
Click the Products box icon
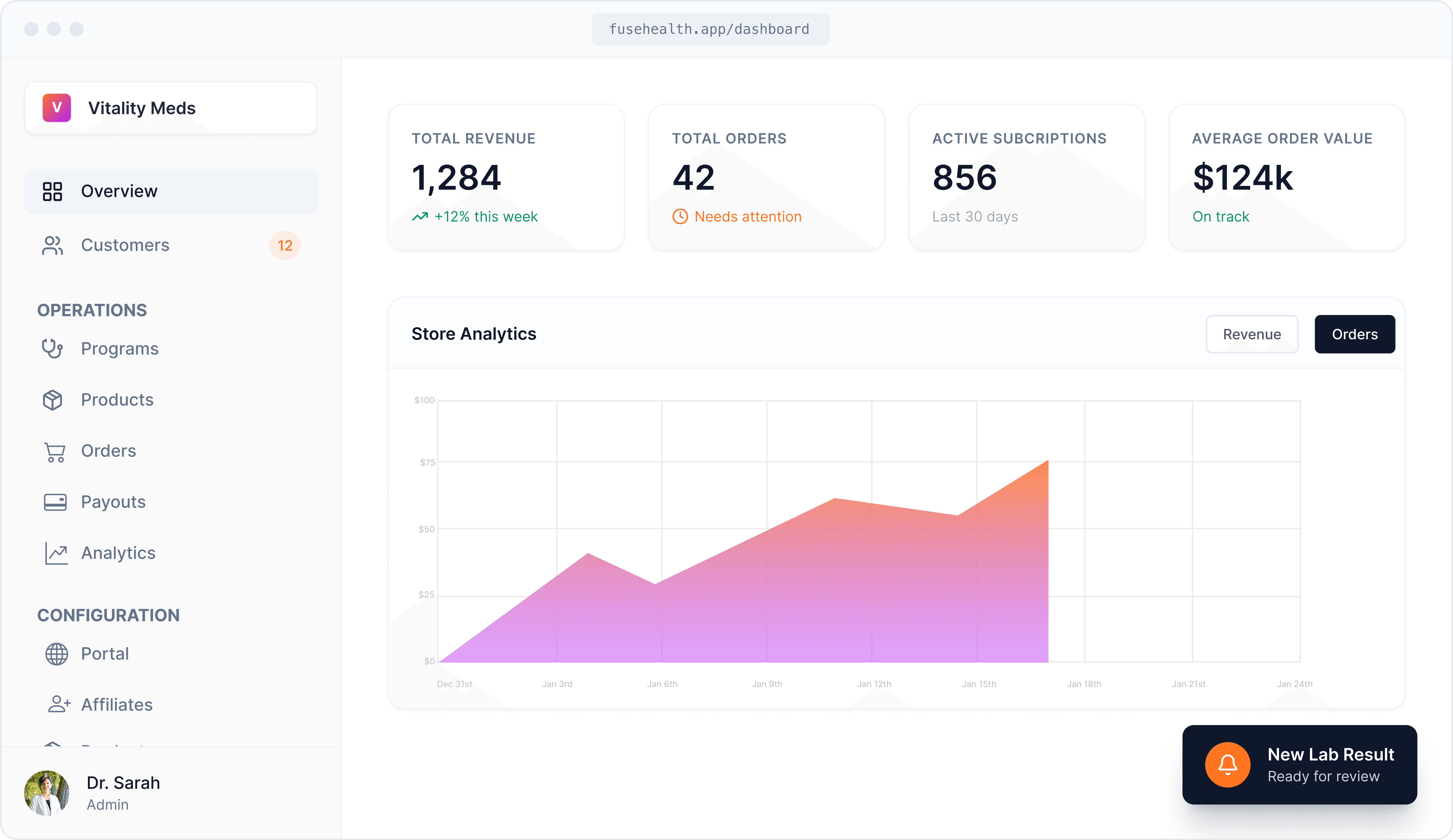click(52, 400)
